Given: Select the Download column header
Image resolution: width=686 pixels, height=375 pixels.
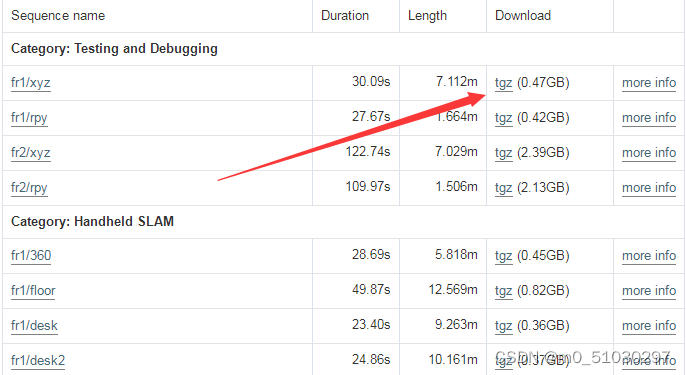Looking at the screenshot, I should point(523,16).
